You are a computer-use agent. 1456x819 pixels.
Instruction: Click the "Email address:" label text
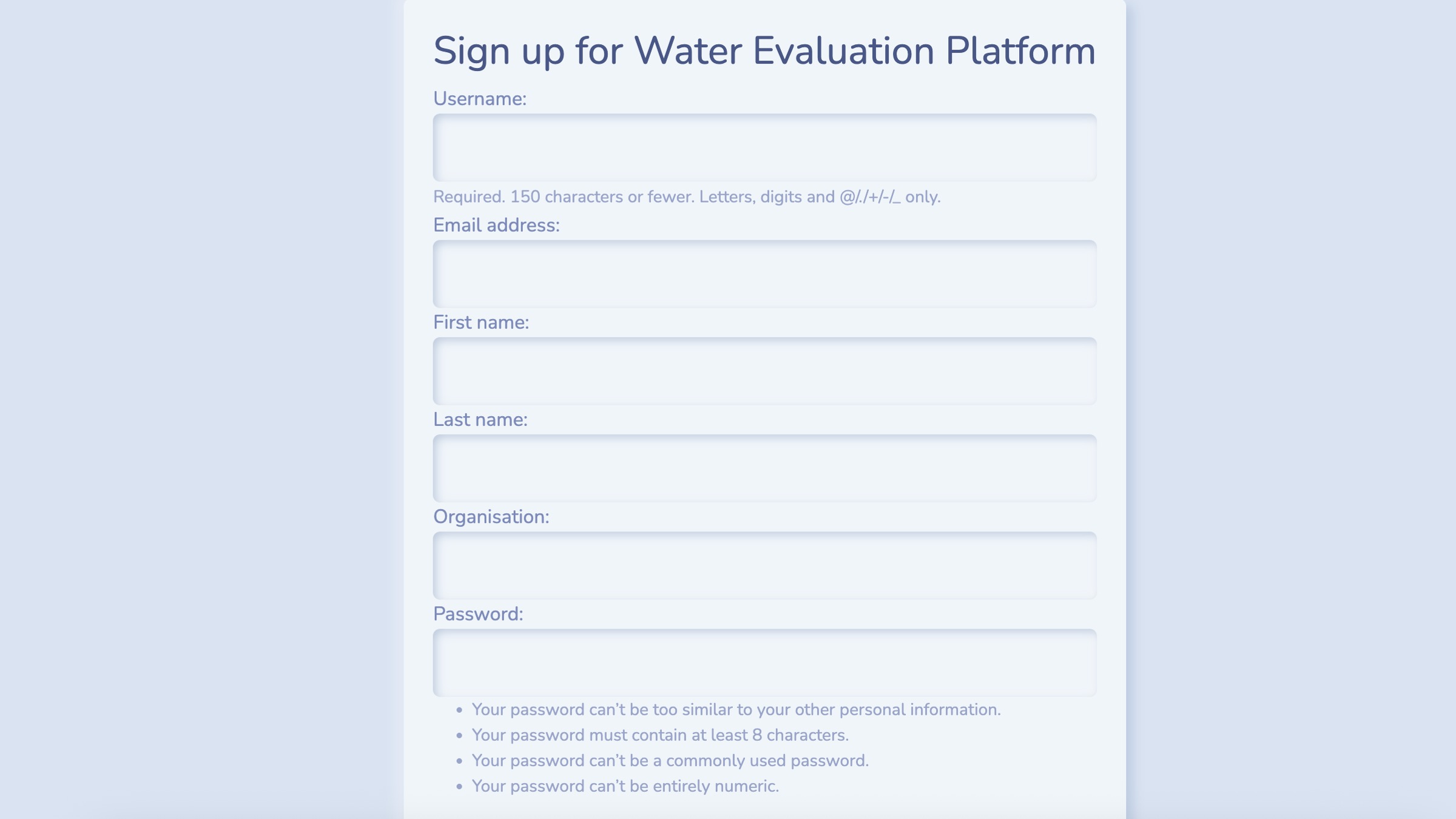point(496,225)
